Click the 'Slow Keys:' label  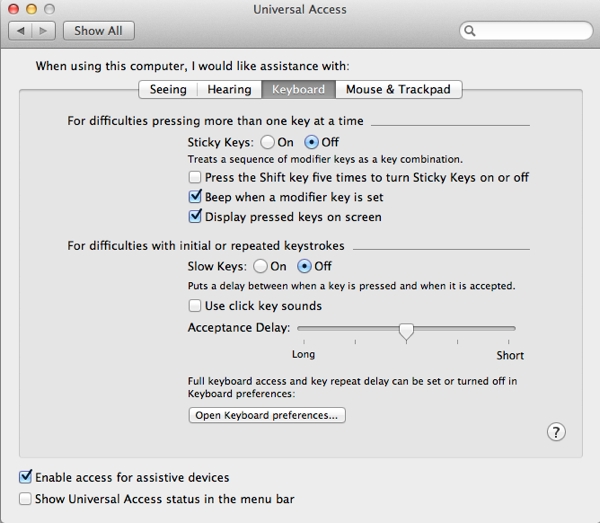pos(217,266)
